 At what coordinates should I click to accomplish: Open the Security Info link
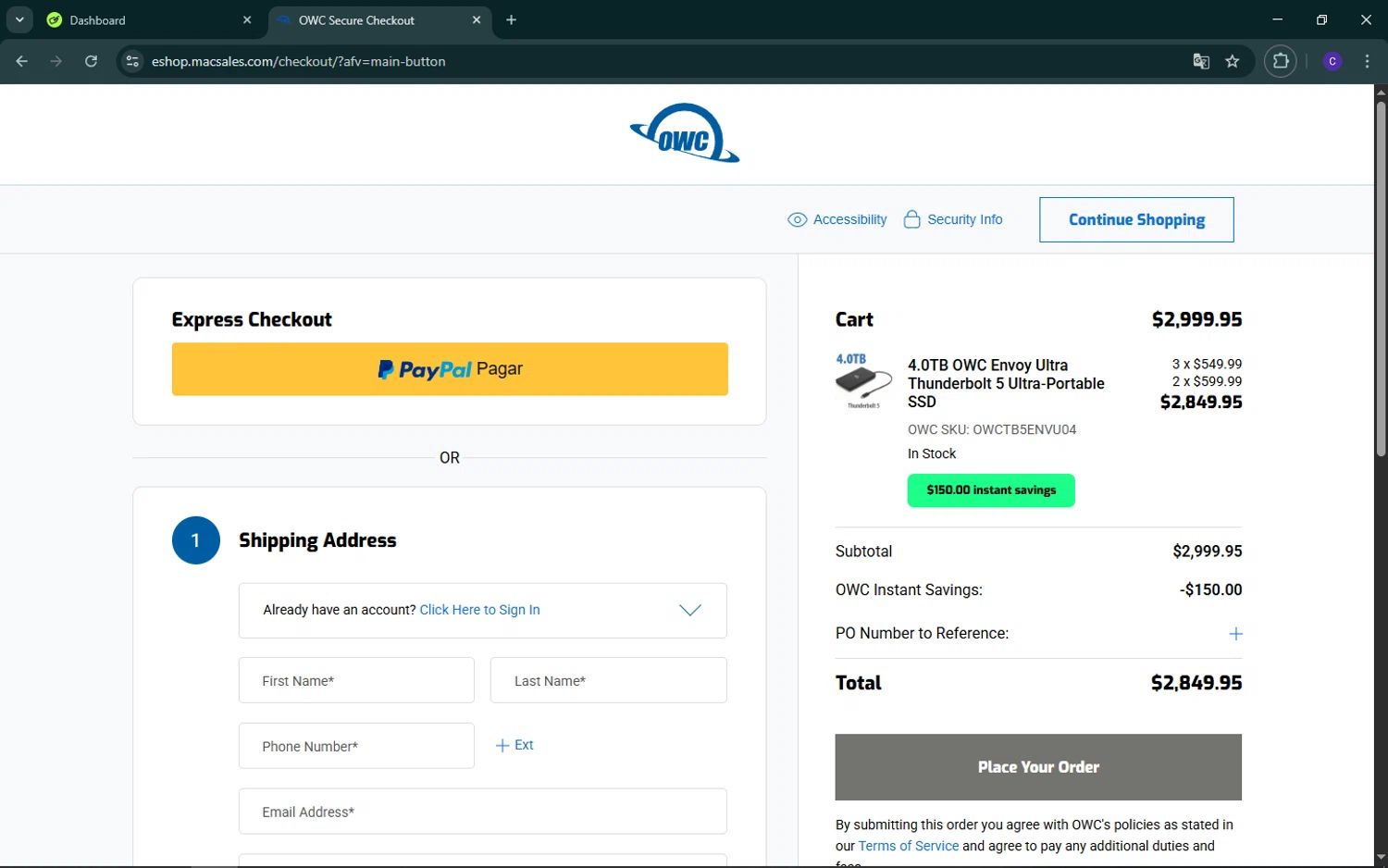(965, 219)
